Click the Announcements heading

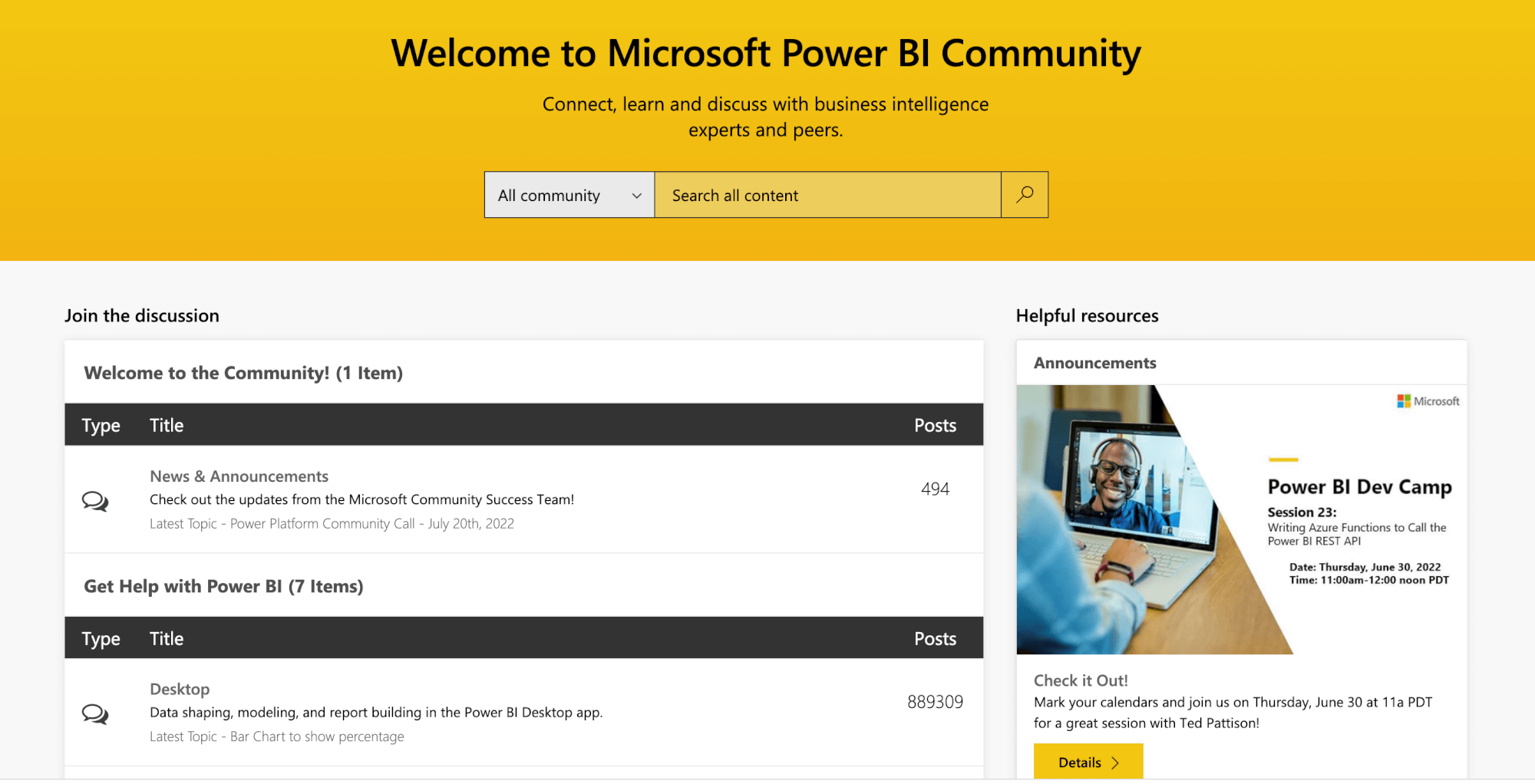[x=1094, y=363]
